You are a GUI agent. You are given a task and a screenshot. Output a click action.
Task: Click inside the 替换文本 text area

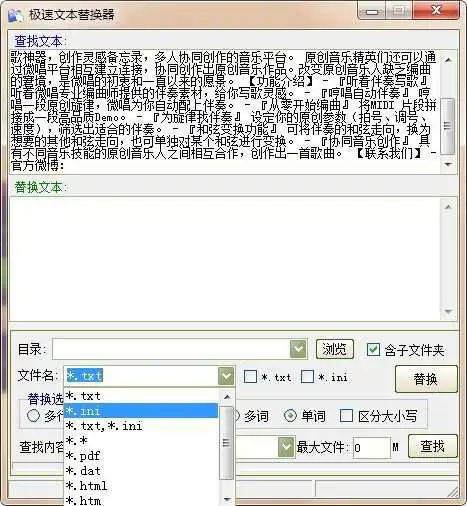[225, 259]
